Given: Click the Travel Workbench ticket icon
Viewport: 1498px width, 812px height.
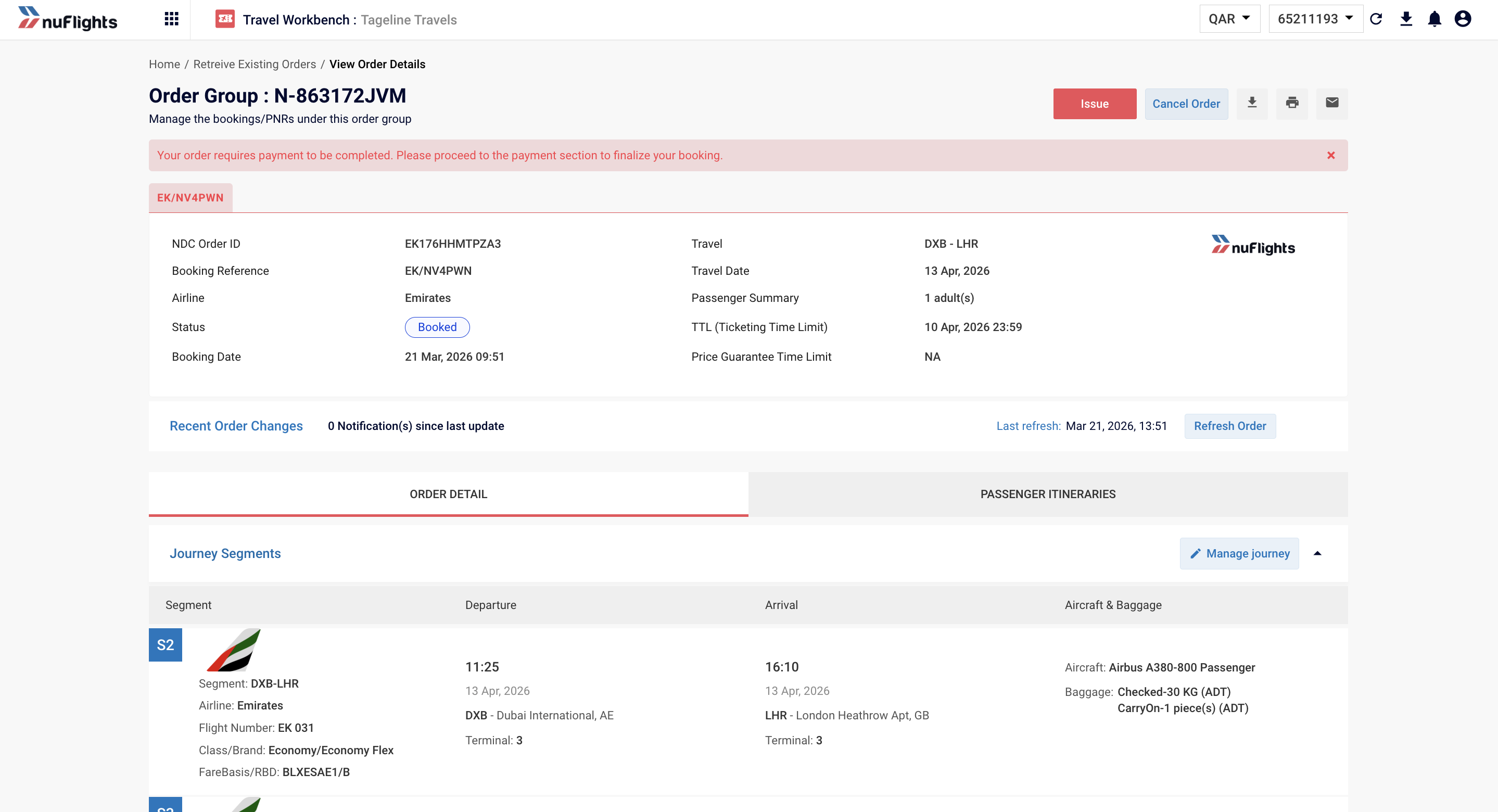Looking at the screenshot, I should pyautogui.click(x=224, y=19).
